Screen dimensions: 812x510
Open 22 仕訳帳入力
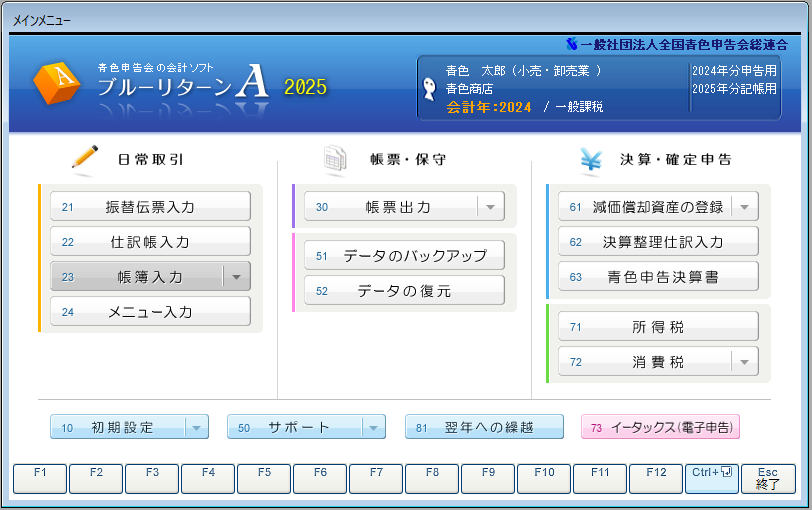click(x=150, y=241)
